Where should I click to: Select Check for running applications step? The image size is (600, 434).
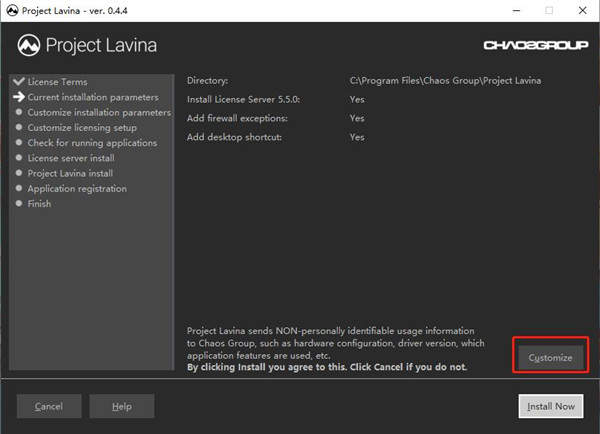(x=92, y=143)
